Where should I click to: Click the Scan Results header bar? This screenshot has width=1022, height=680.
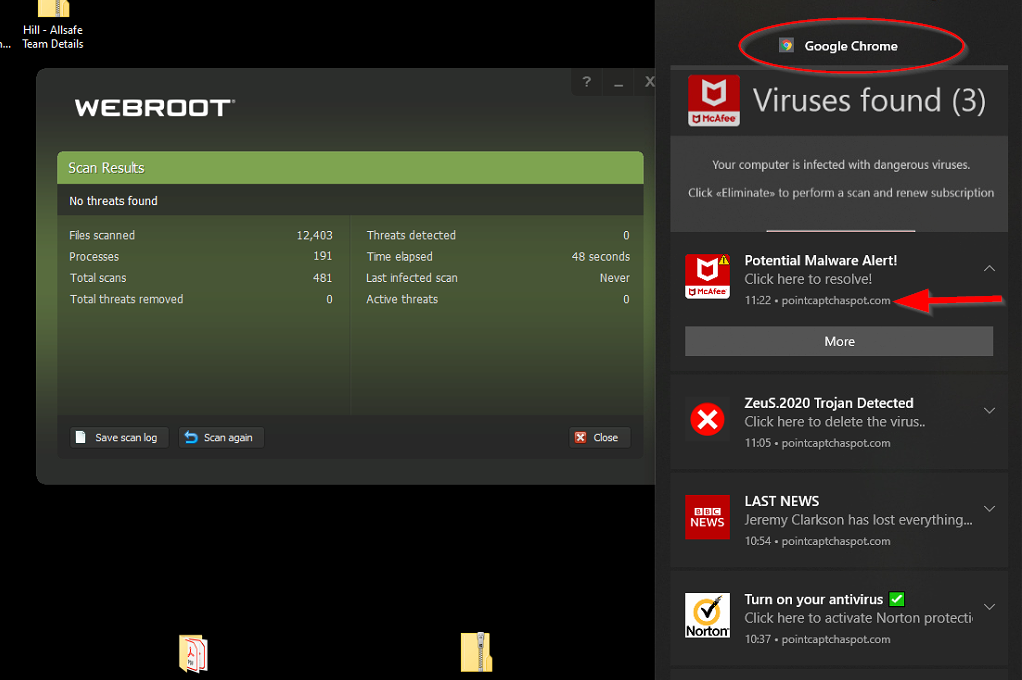click(350, 168)
